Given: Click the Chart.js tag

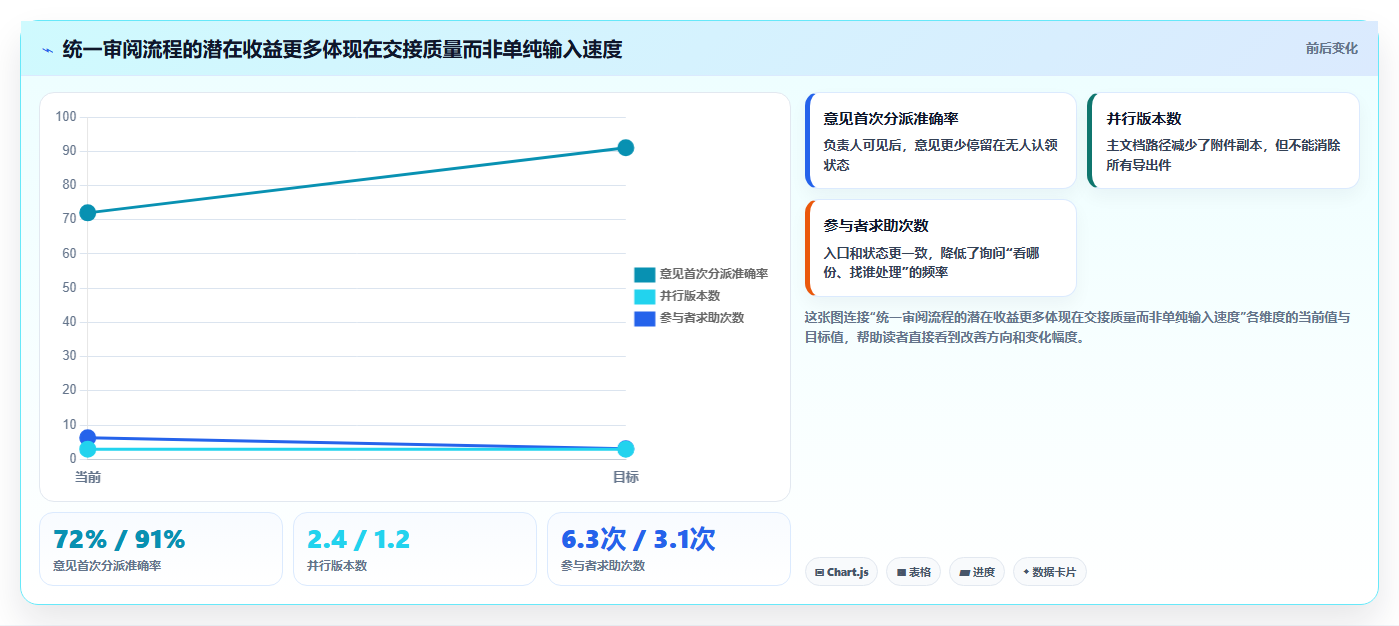Looking at the screenshot, I should [841, 572].
